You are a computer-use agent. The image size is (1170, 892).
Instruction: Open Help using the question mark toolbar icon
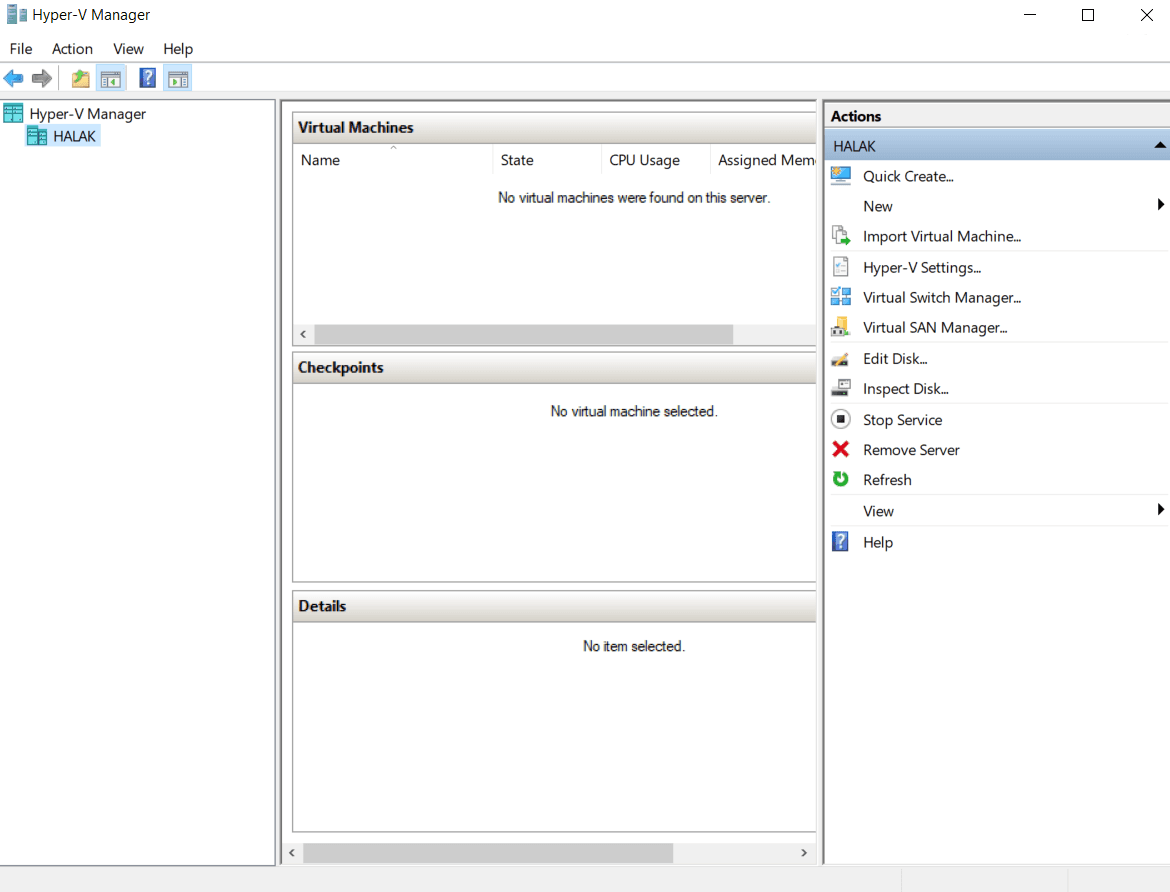147,77
